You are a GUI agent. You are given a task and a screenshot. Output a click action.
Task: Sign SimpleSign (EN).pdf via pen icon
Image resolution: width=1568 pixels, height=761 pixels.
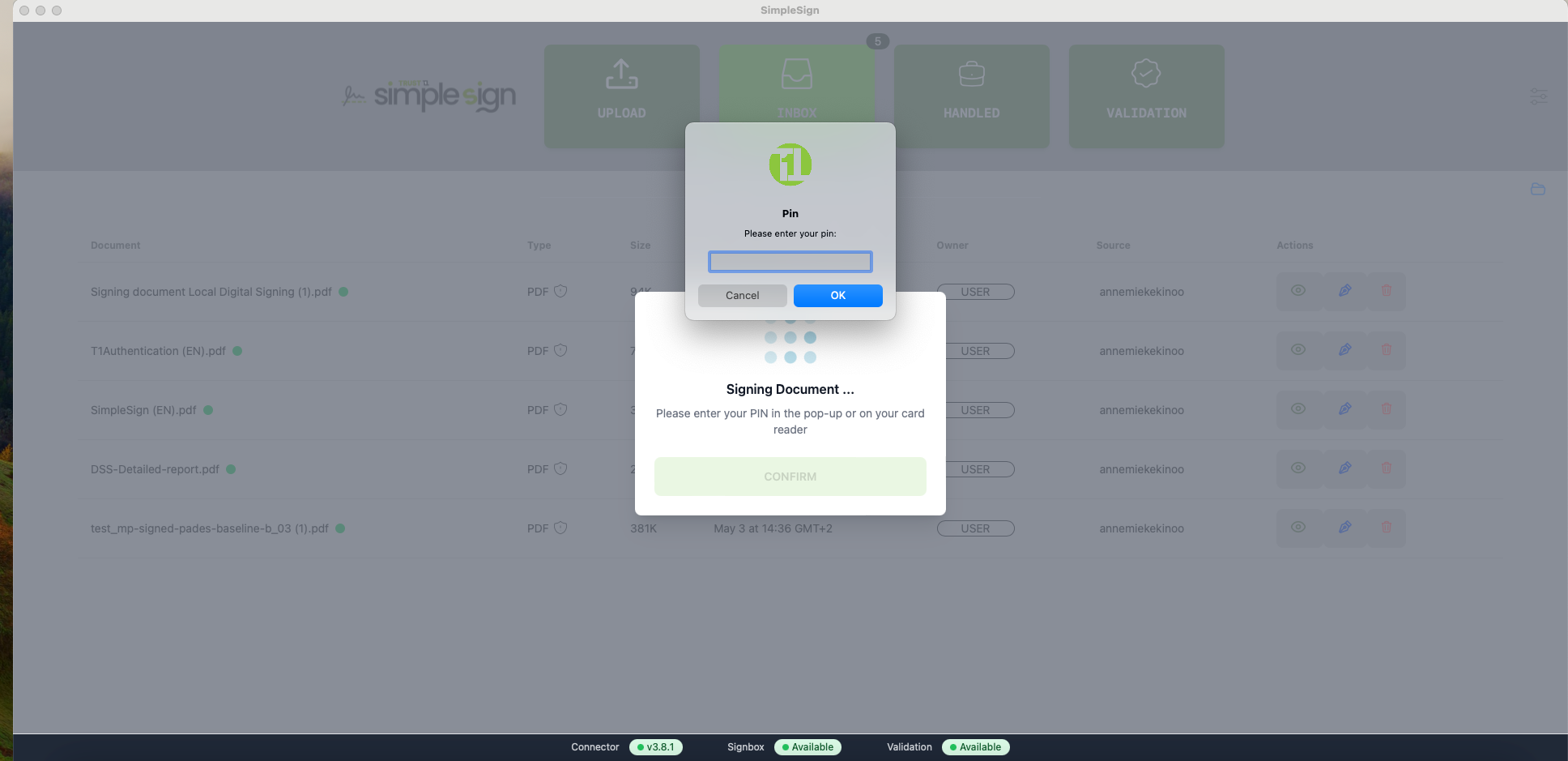[1344, 409]
